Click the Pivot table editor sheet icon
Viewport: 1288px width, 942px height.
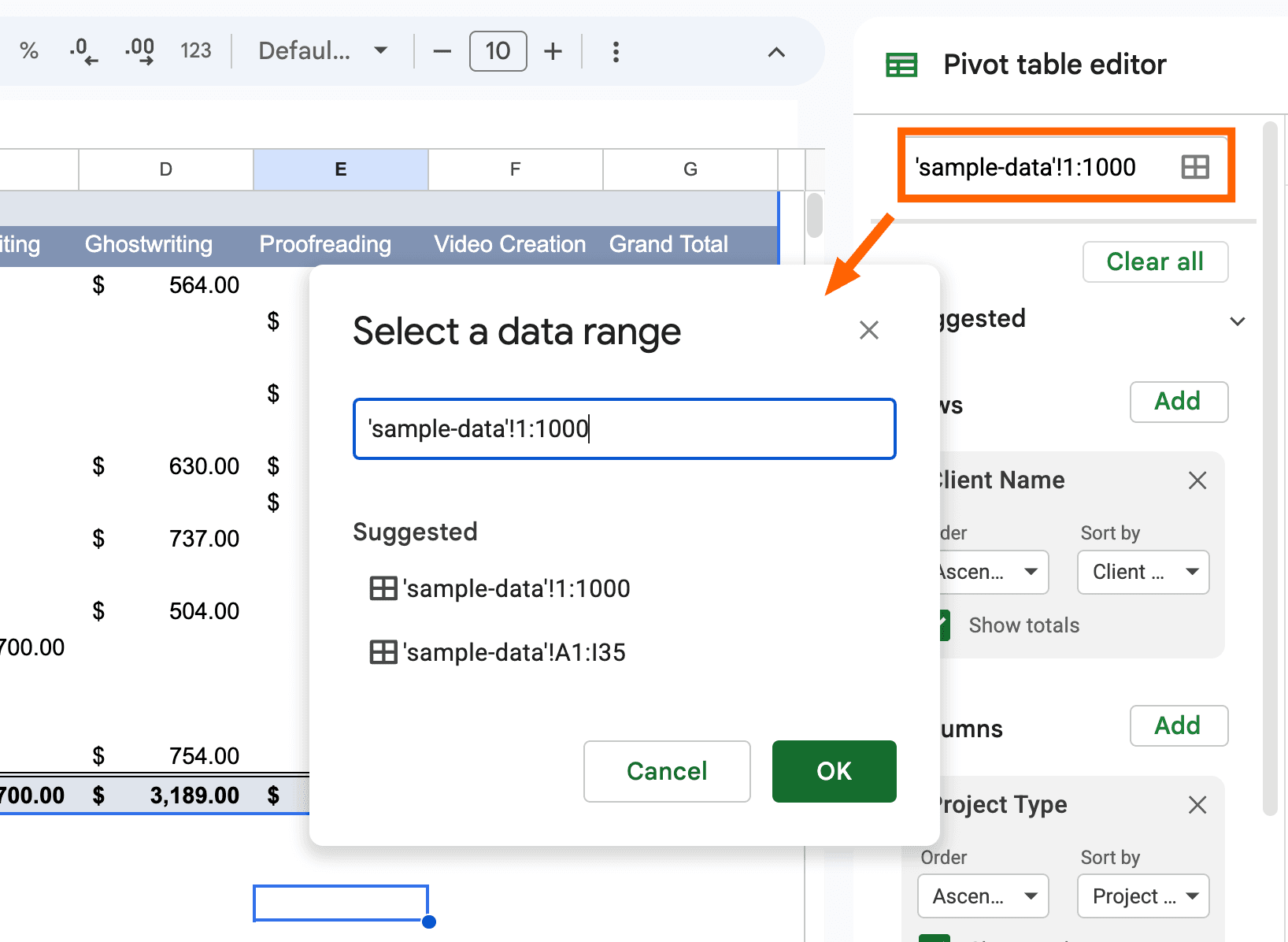tap(901, 65)
